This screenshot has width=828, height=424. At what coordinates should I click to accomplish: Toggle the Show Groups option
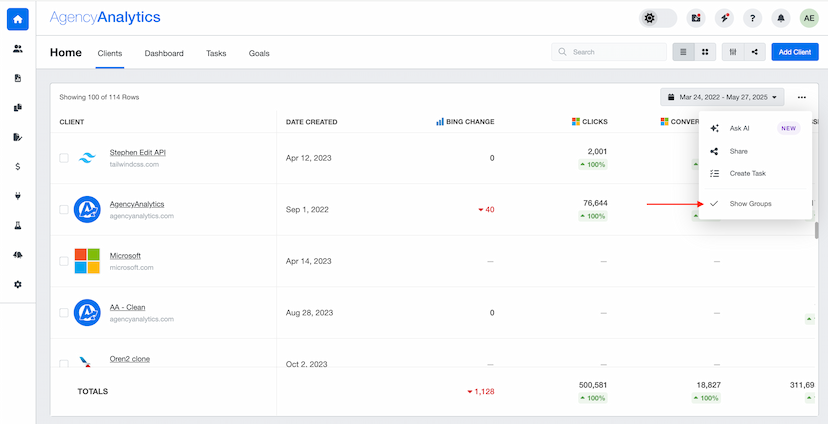(755, 203)
